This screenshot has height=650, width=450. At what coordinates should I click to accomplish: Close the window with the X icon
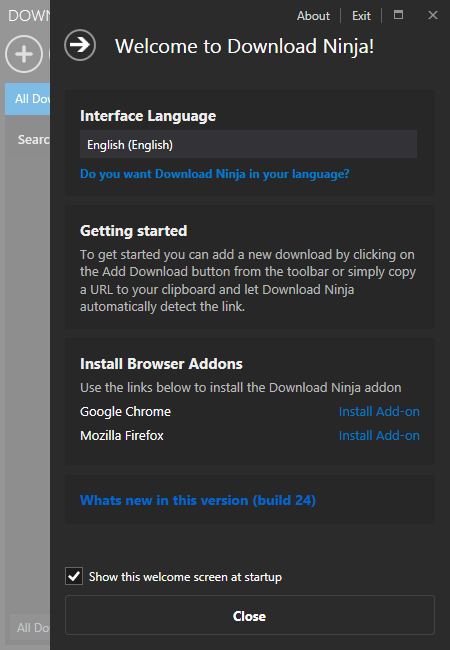[x=433, y=15]
